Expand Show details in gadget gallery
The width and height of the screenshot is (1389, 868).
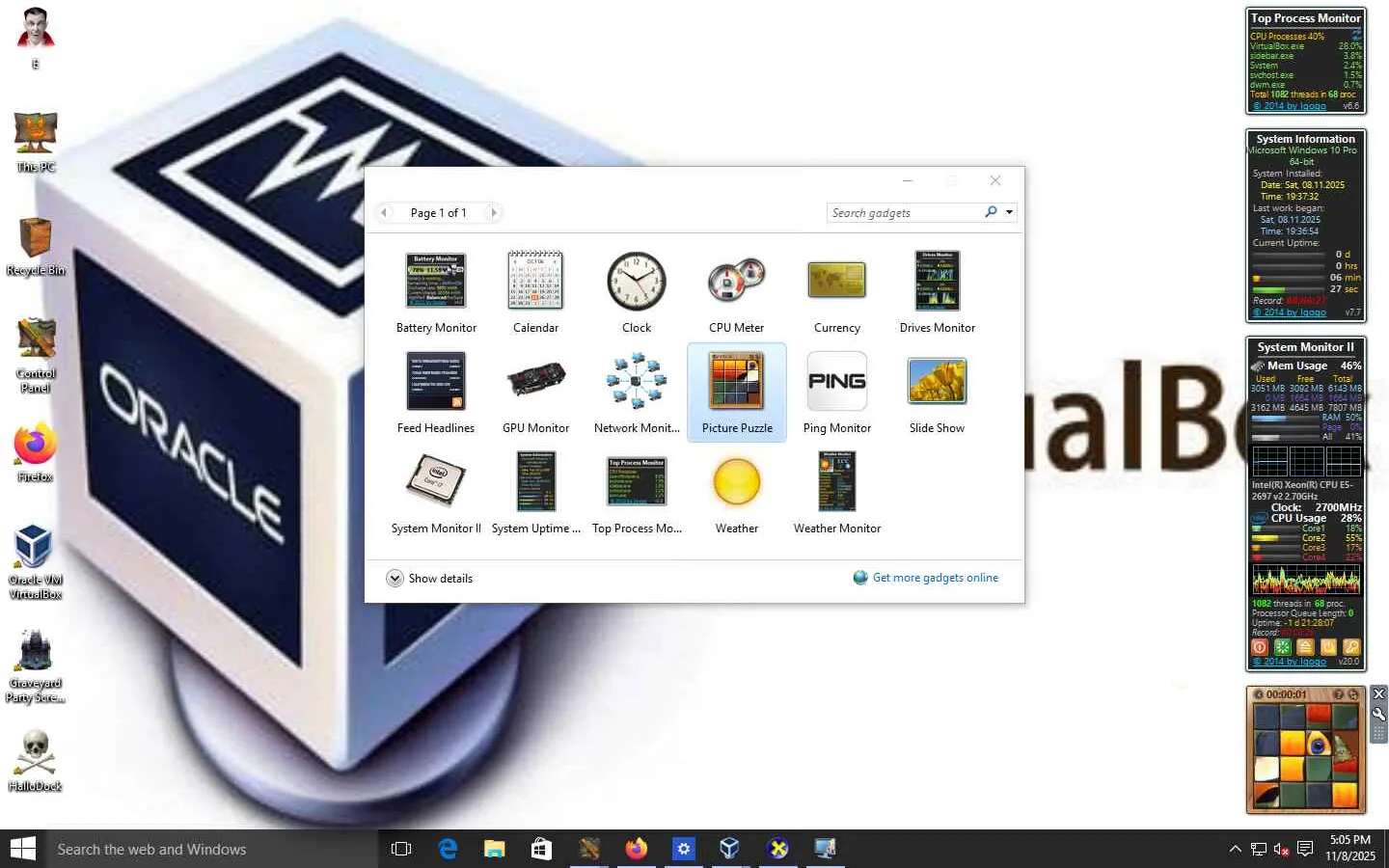(x=430, y=579)
